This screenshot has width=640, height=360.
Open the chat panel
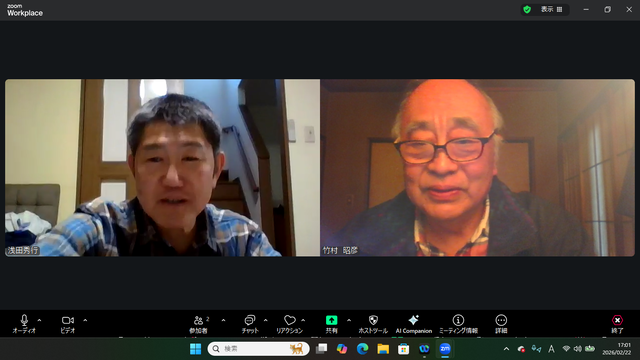[x=250, y=324]
